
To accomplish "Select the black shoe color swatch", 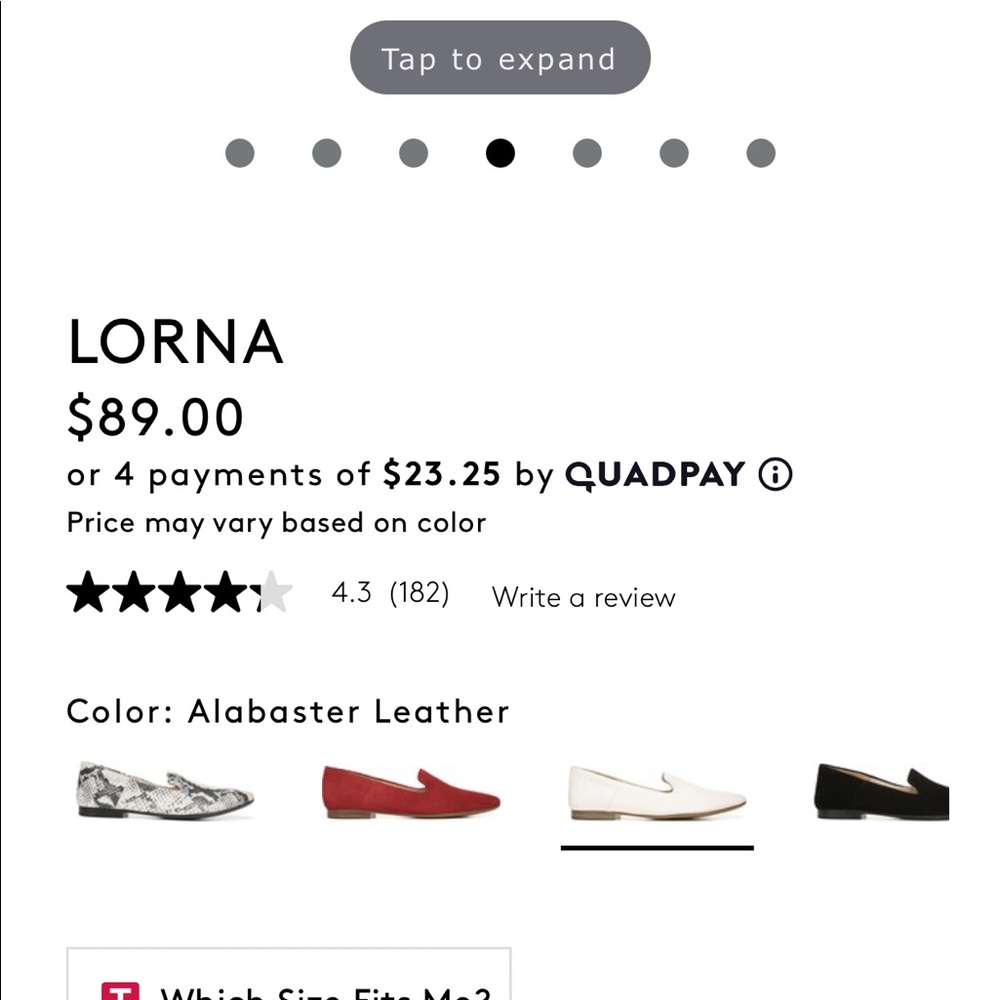I will [882, 791].
